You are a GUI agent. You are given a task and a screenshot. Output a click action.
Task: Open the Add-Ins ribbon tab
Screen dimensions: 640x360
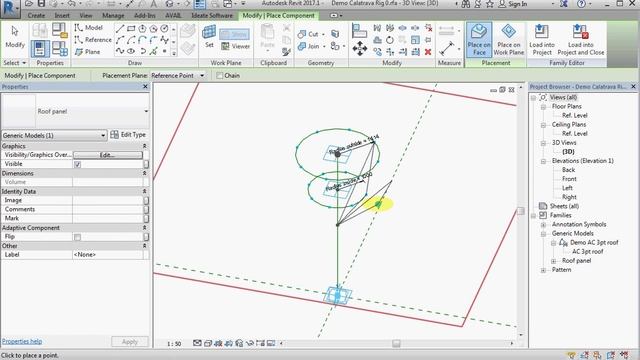pos(144,16)
